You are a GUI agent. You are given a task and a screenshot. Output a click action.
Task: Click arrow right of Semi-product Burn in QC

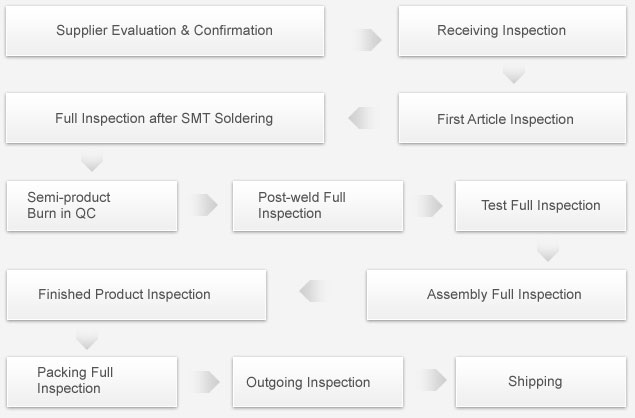205,205
